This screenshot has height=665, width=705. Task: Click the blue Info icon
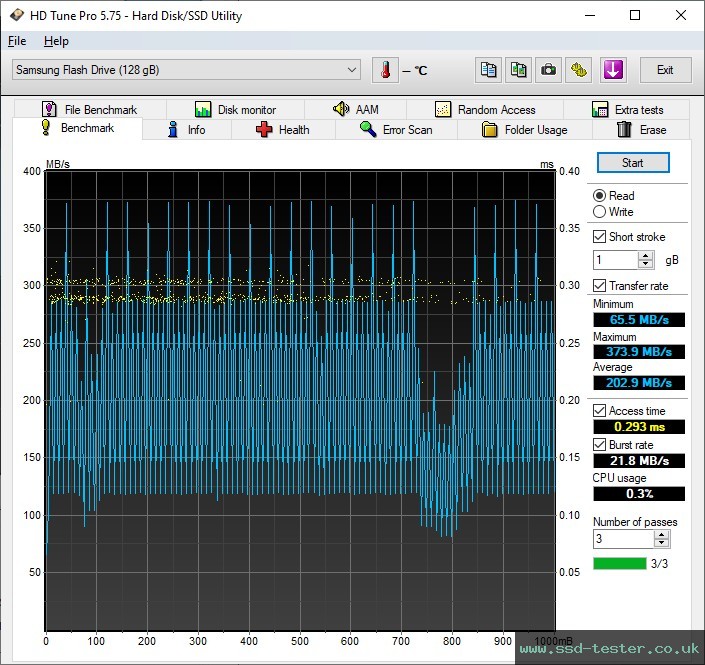(x=173, y=129)
